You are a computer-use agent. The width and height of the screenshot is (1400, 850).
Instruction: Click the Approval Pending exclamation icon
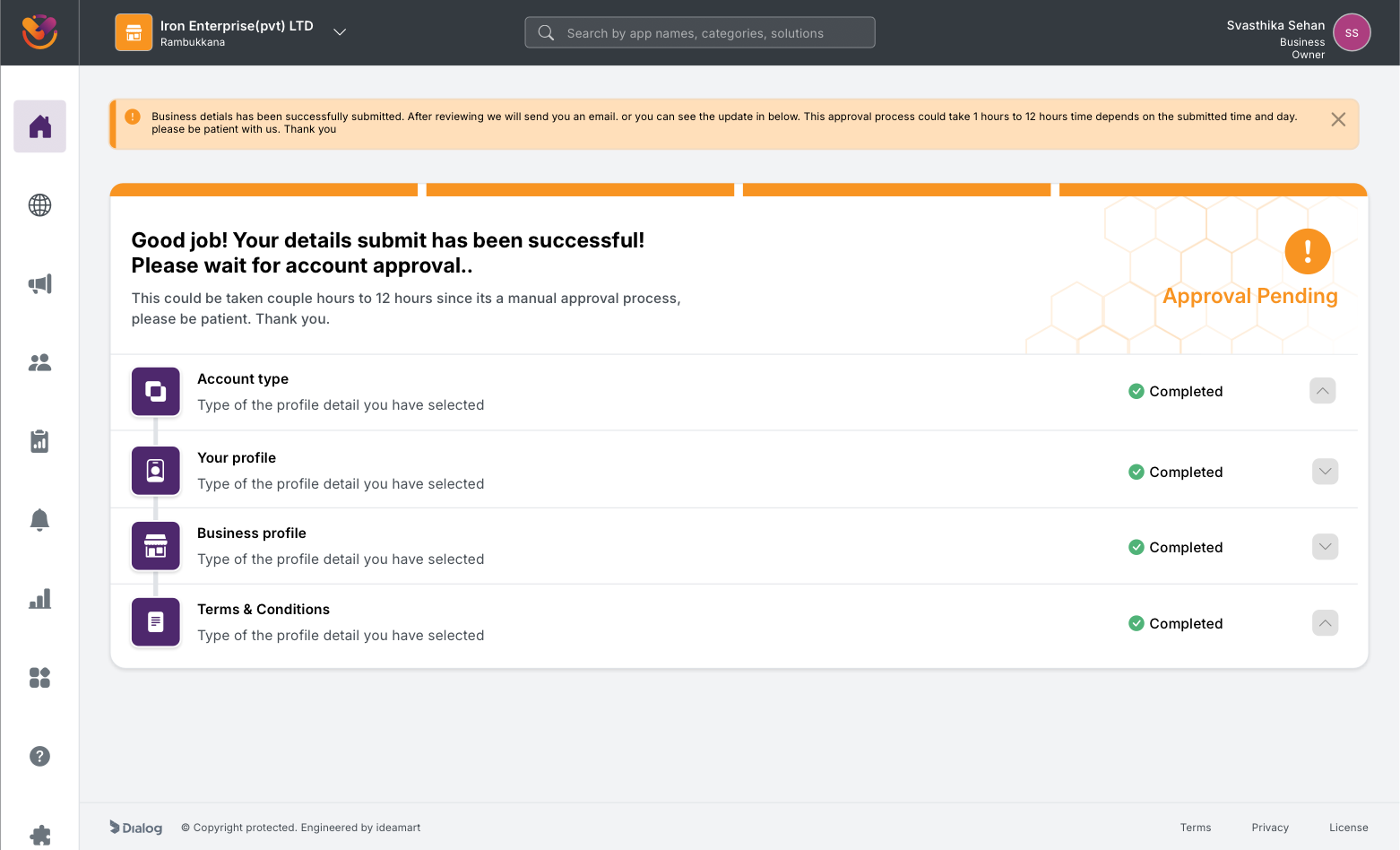1308,251
